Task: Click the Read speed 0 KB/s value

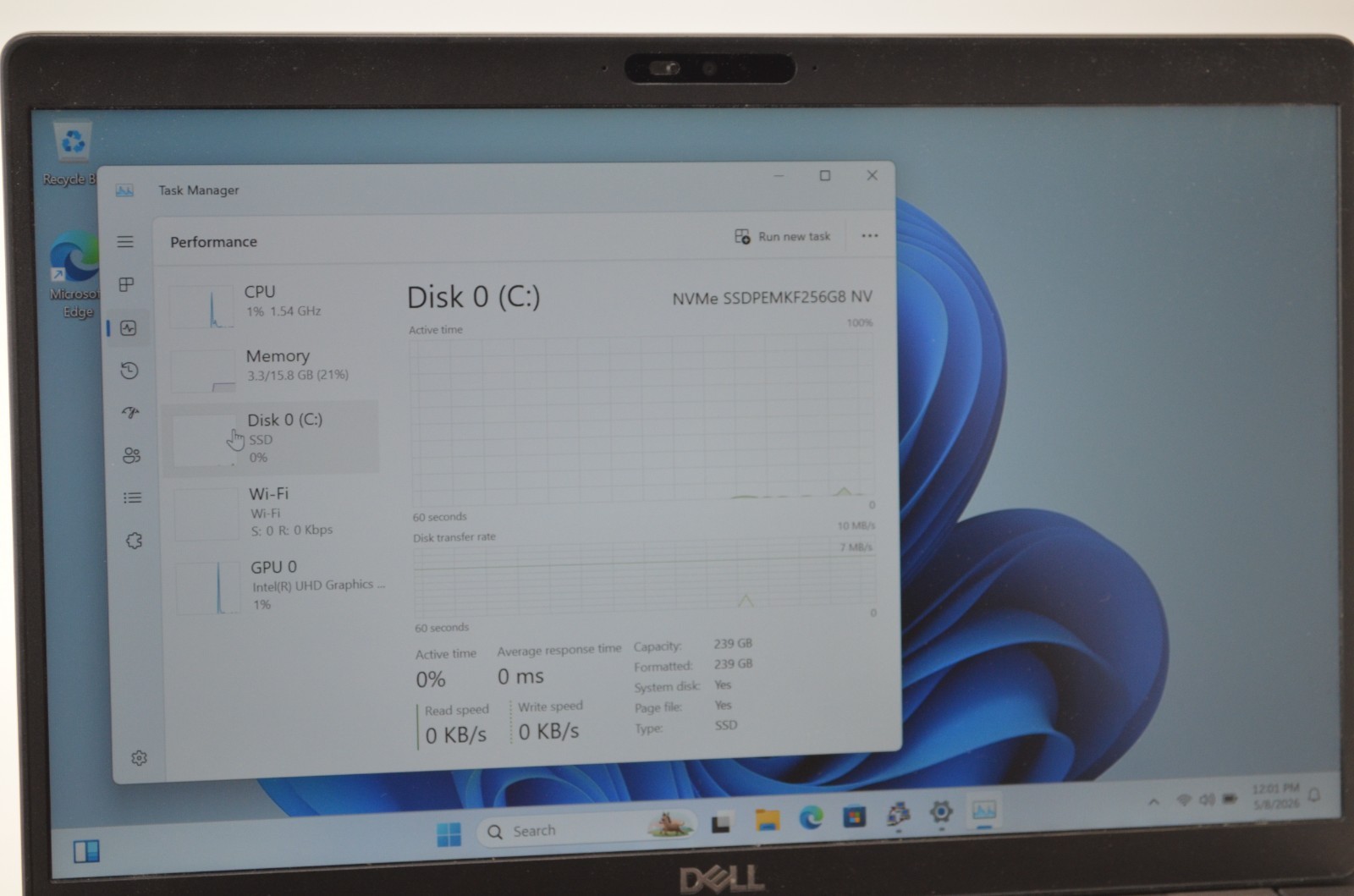Action: click(x=456, y=735)
